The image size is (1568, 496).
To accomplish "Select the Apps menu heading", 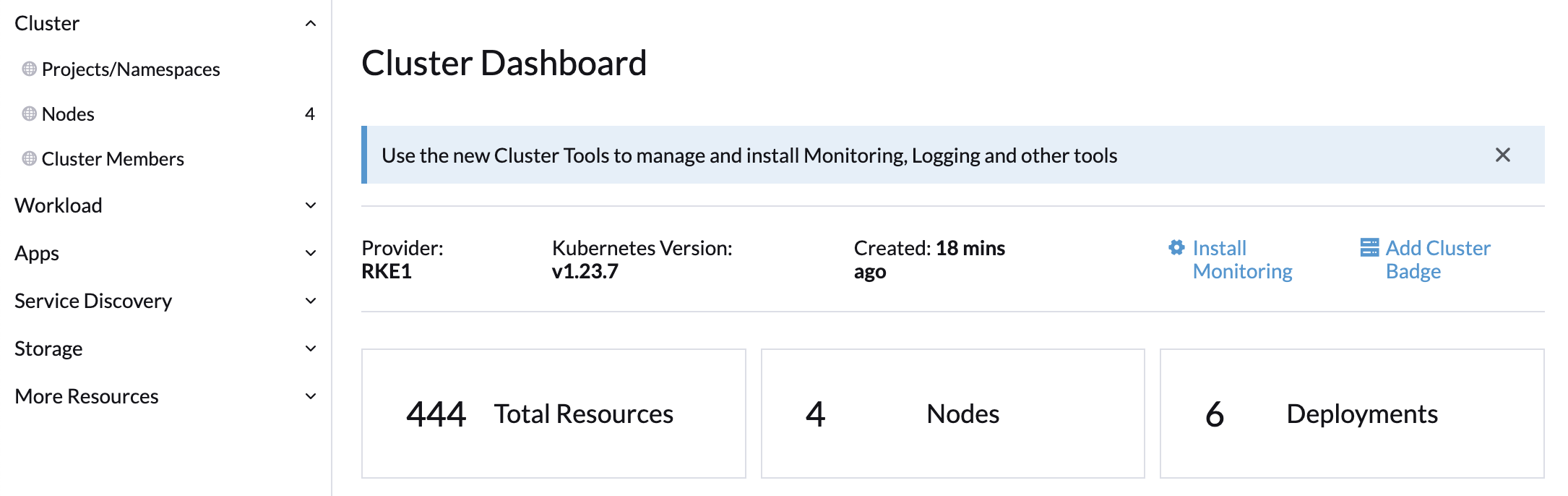I will [x=37, y=253].
